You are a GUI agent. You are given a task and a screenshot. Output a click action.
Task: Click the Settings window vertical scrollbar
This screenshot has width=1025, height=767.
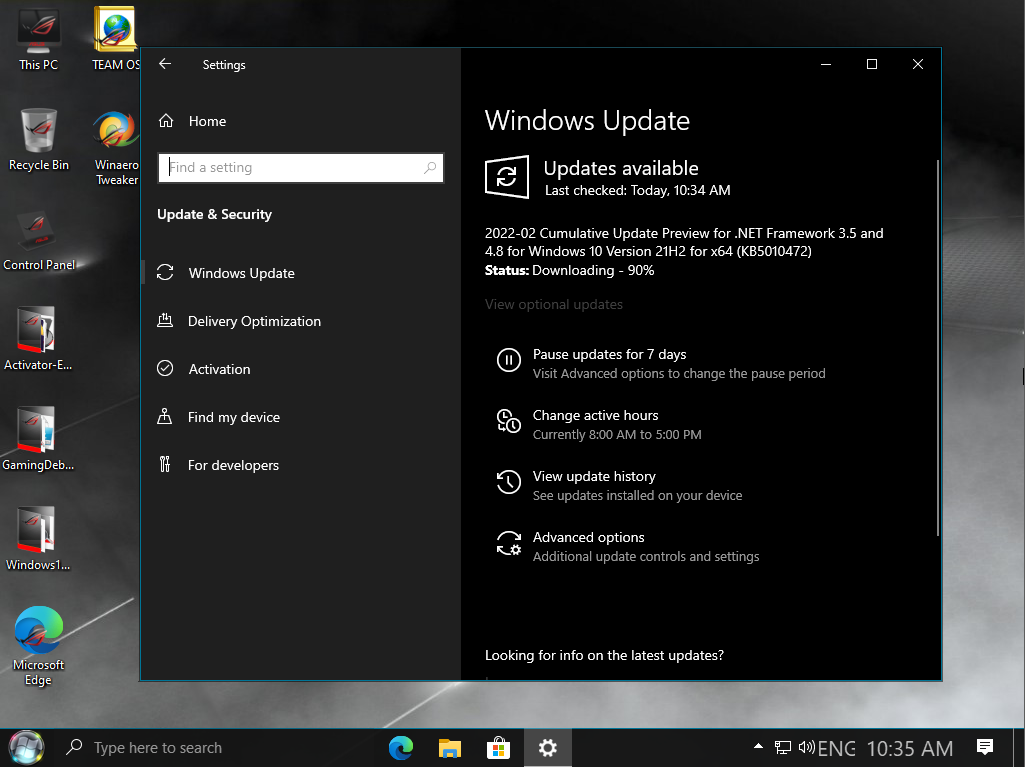click(x=938, y=348)
